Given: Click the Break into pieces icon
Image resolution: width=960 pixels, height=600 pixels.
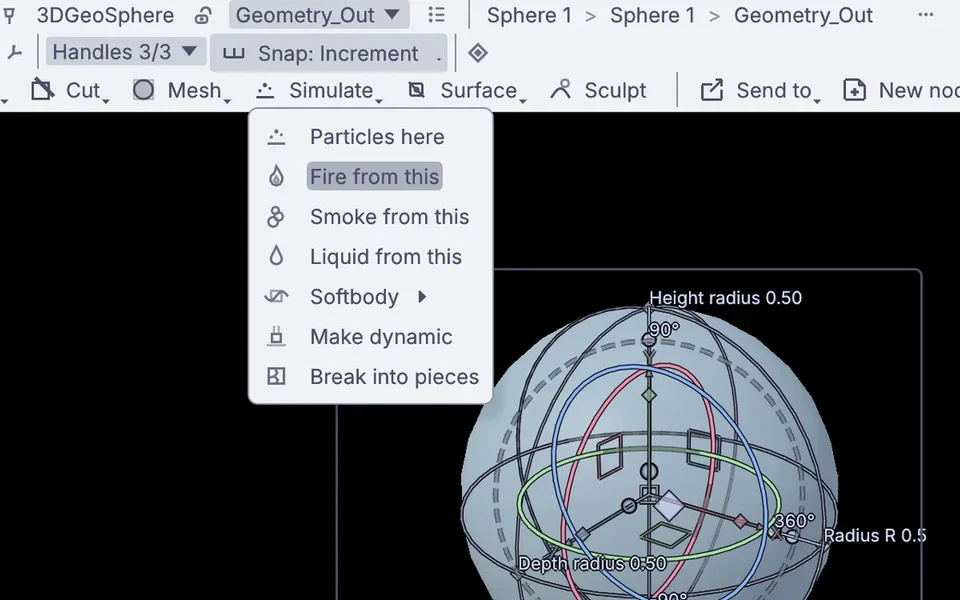Looking at the screenshot, I should pos(276,377).
